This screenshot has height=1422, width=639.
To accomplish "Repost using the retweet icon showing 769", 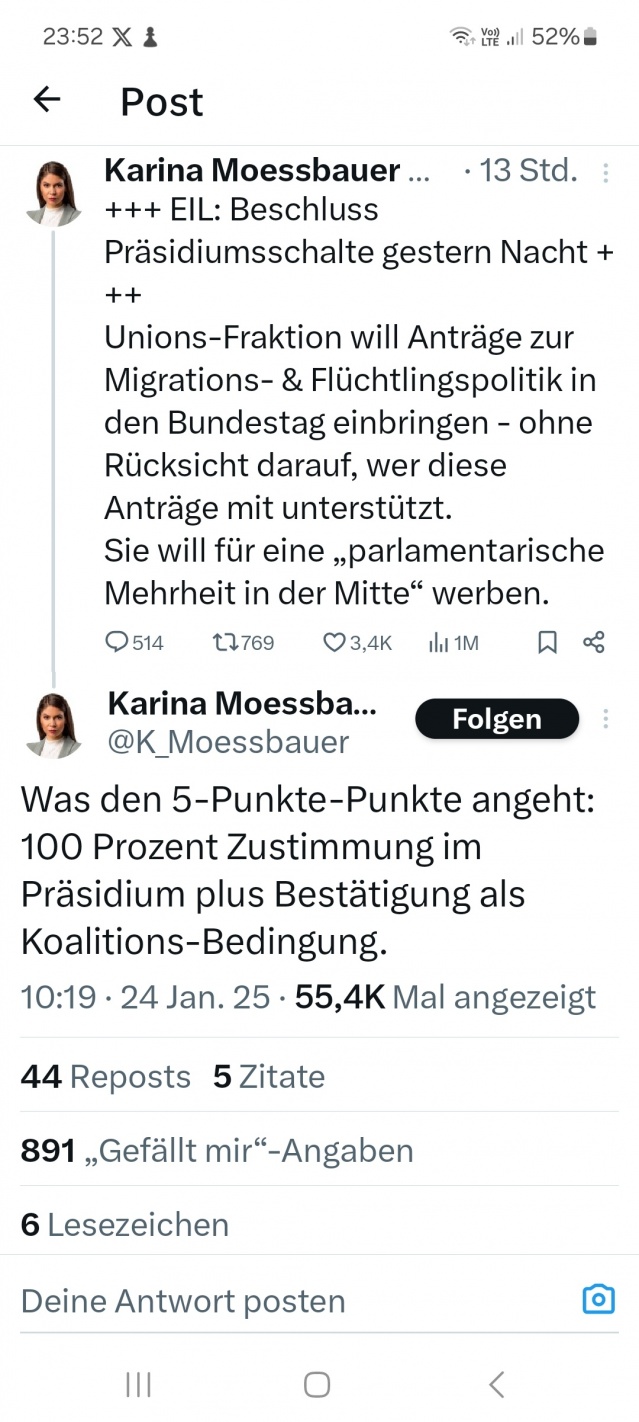I will point(226,643).
